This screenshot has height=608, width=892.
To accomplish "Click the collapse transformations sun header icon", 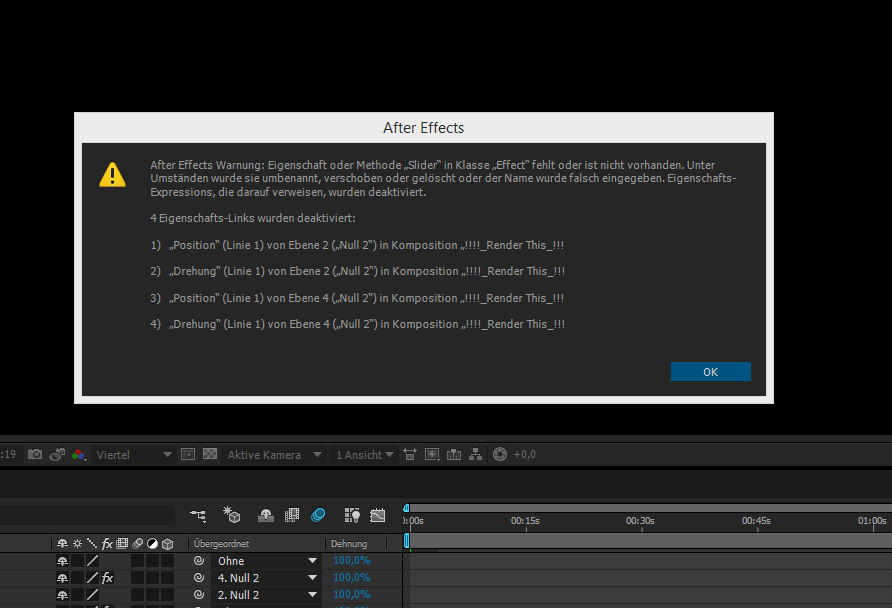I will (x=77, y=544).
